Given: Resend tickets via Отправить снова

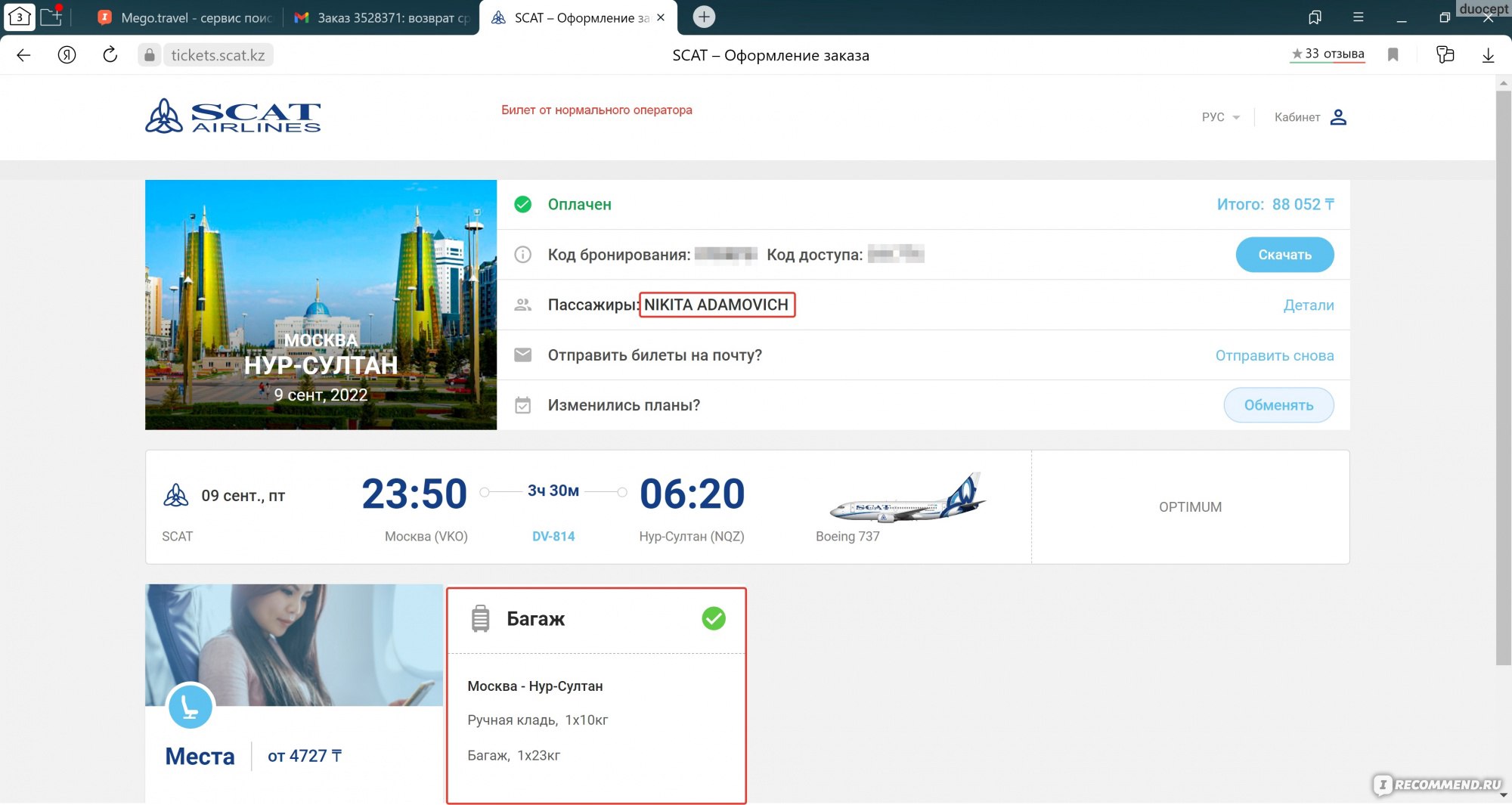Looking at the screenshot, I should tap(1275, 355).
